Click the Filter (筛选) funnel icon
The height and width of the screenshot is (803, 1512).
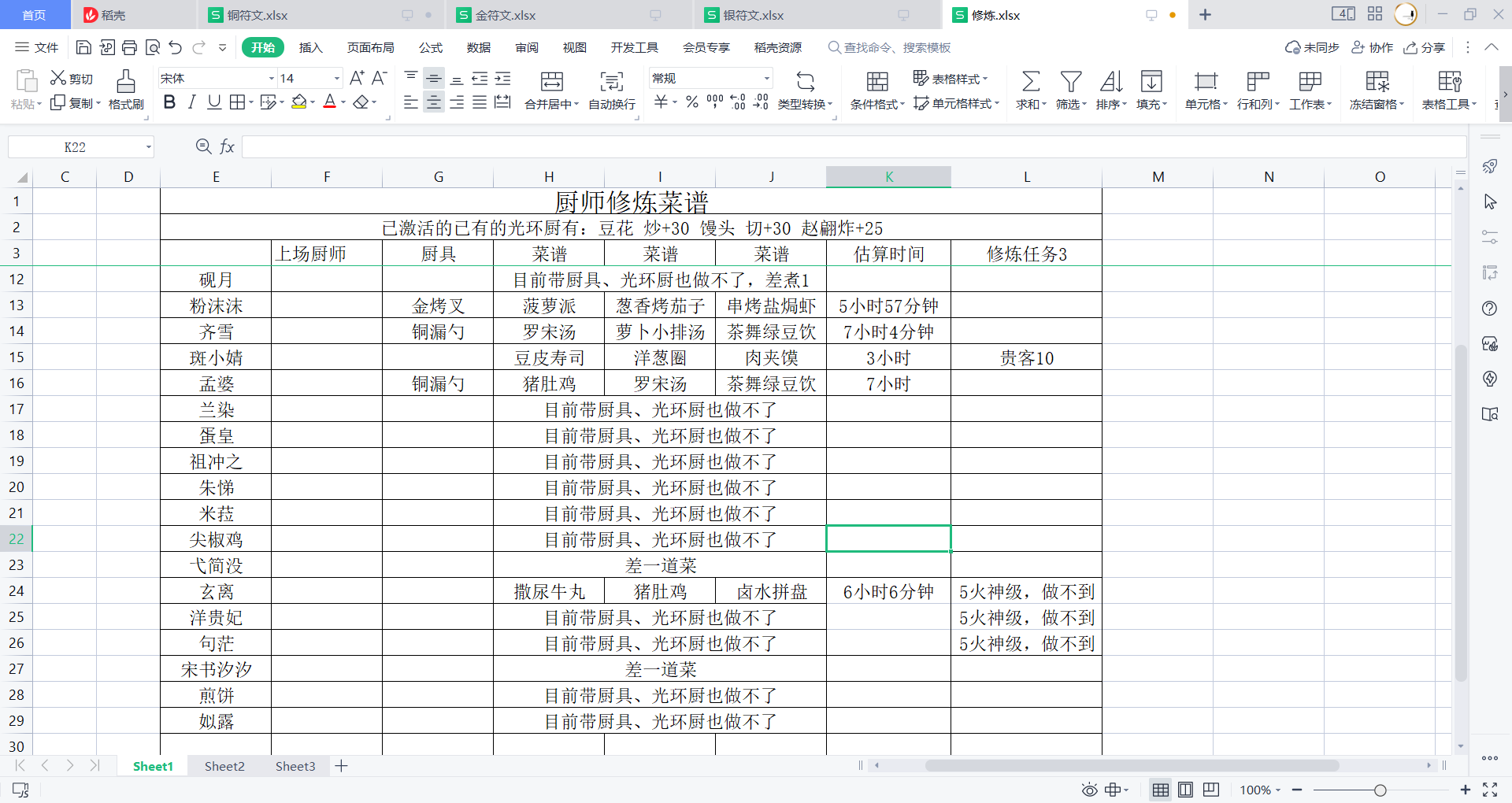(x=1070, y=81)
